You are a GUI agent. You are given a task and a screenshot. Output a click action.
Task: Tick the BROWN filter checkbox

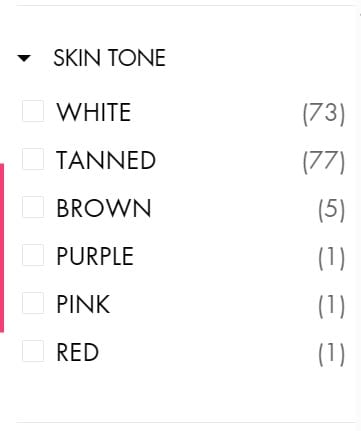click(33, 207)
